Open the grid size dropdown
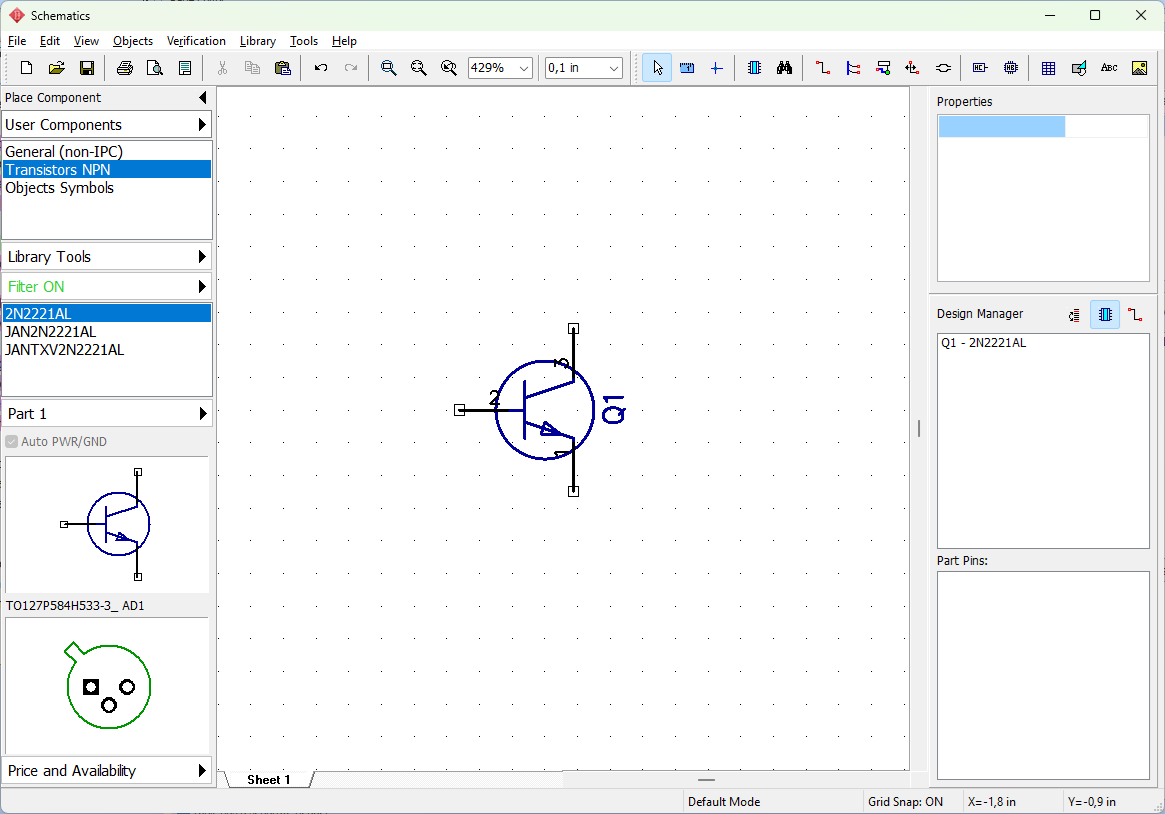The image size is (1165, 814). coord(614,68)
